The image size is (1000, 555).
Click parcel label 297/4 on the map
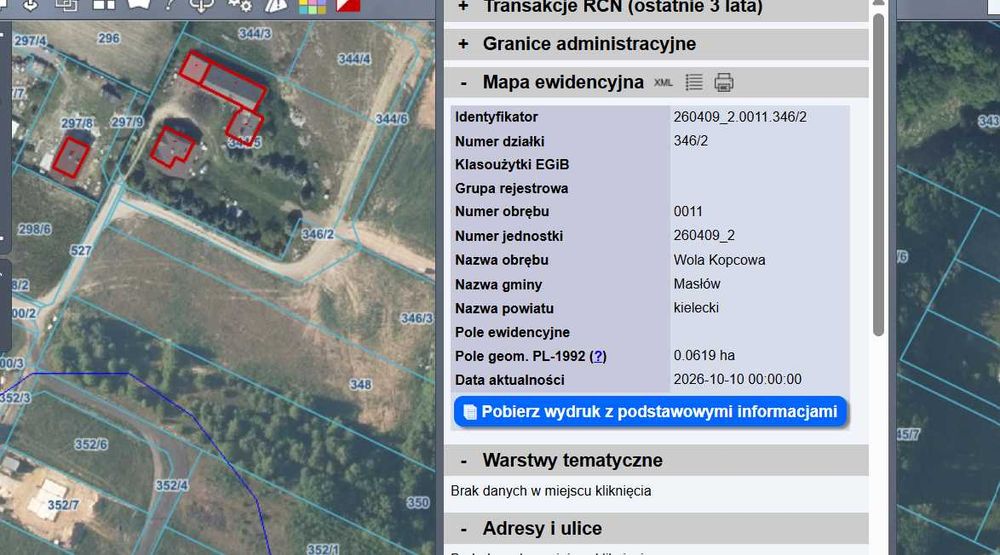pos(30,41)
